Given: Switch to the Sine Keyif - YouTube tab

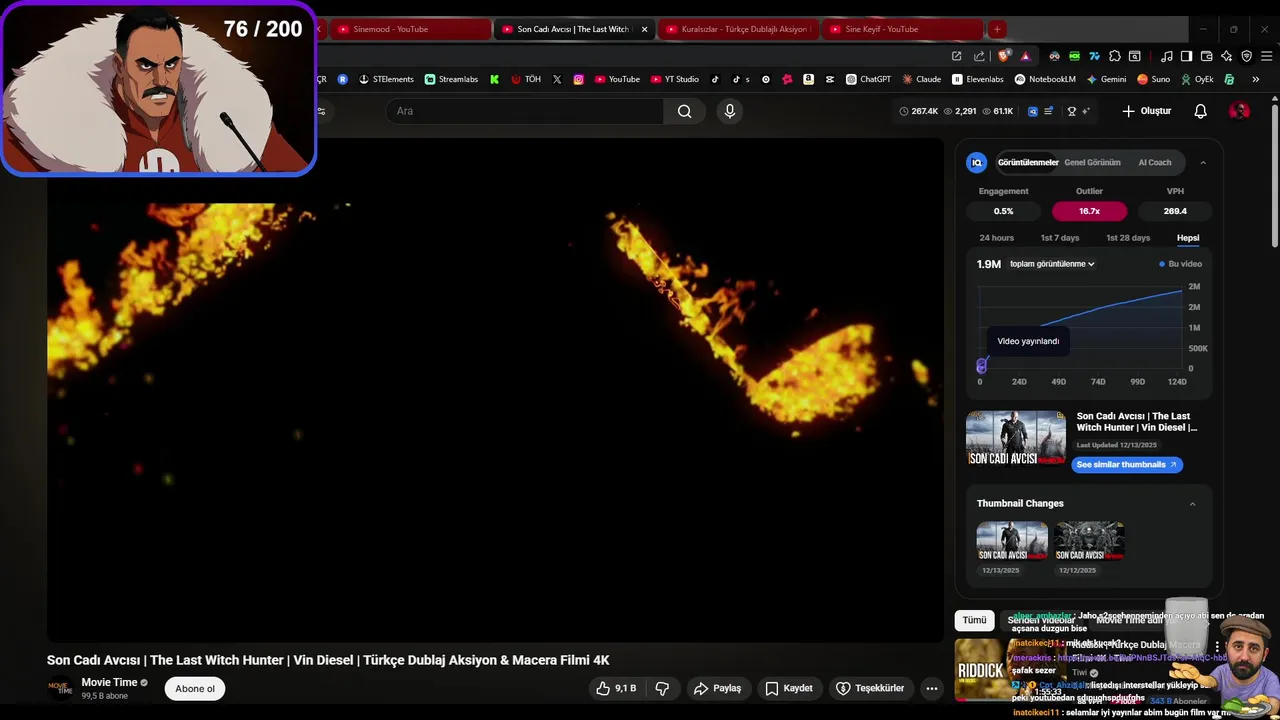Looking at the screenshot, I should [x=902, y=29].
